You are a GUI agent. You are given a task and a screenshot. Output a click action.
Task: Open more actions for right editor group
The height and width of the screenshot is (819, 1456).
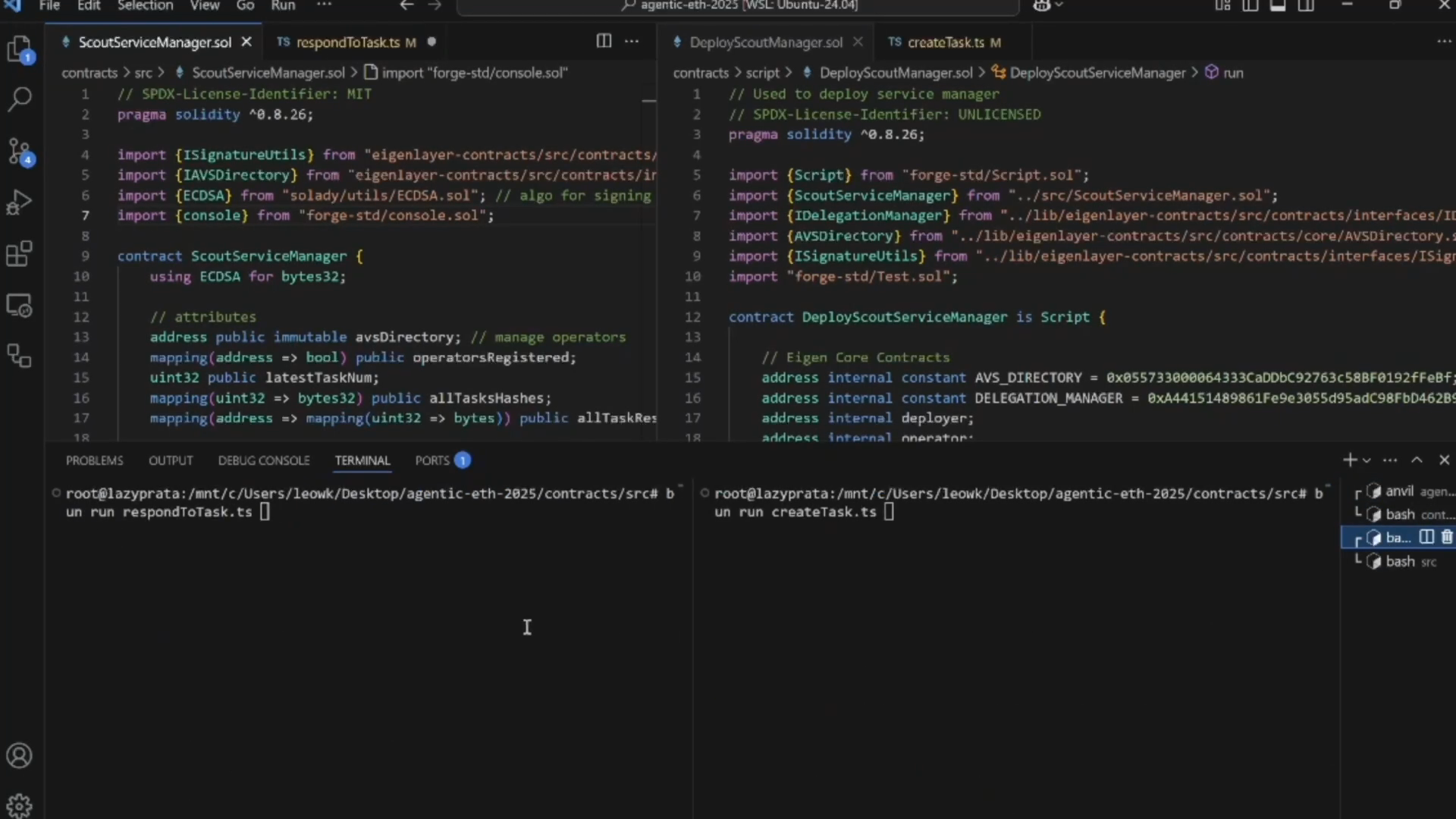(x=1444, y=41)
